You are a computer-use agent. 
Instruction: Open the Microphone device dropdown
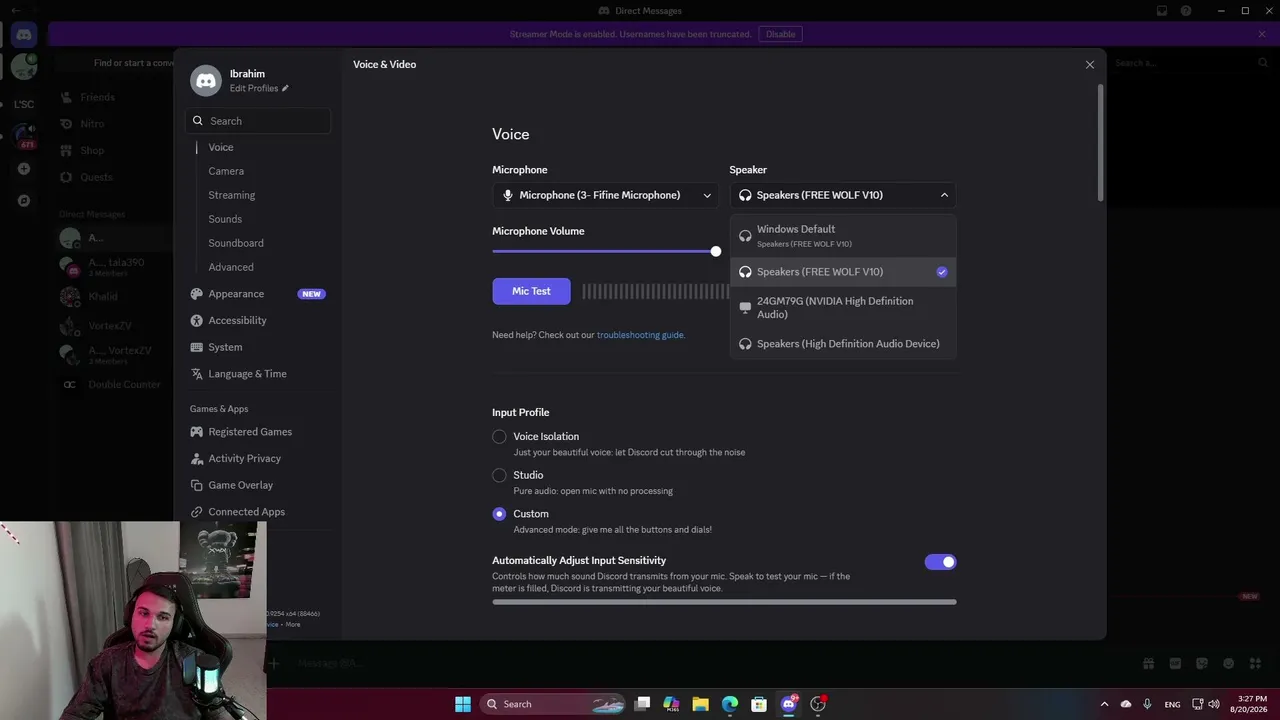[x=605, y=195]
